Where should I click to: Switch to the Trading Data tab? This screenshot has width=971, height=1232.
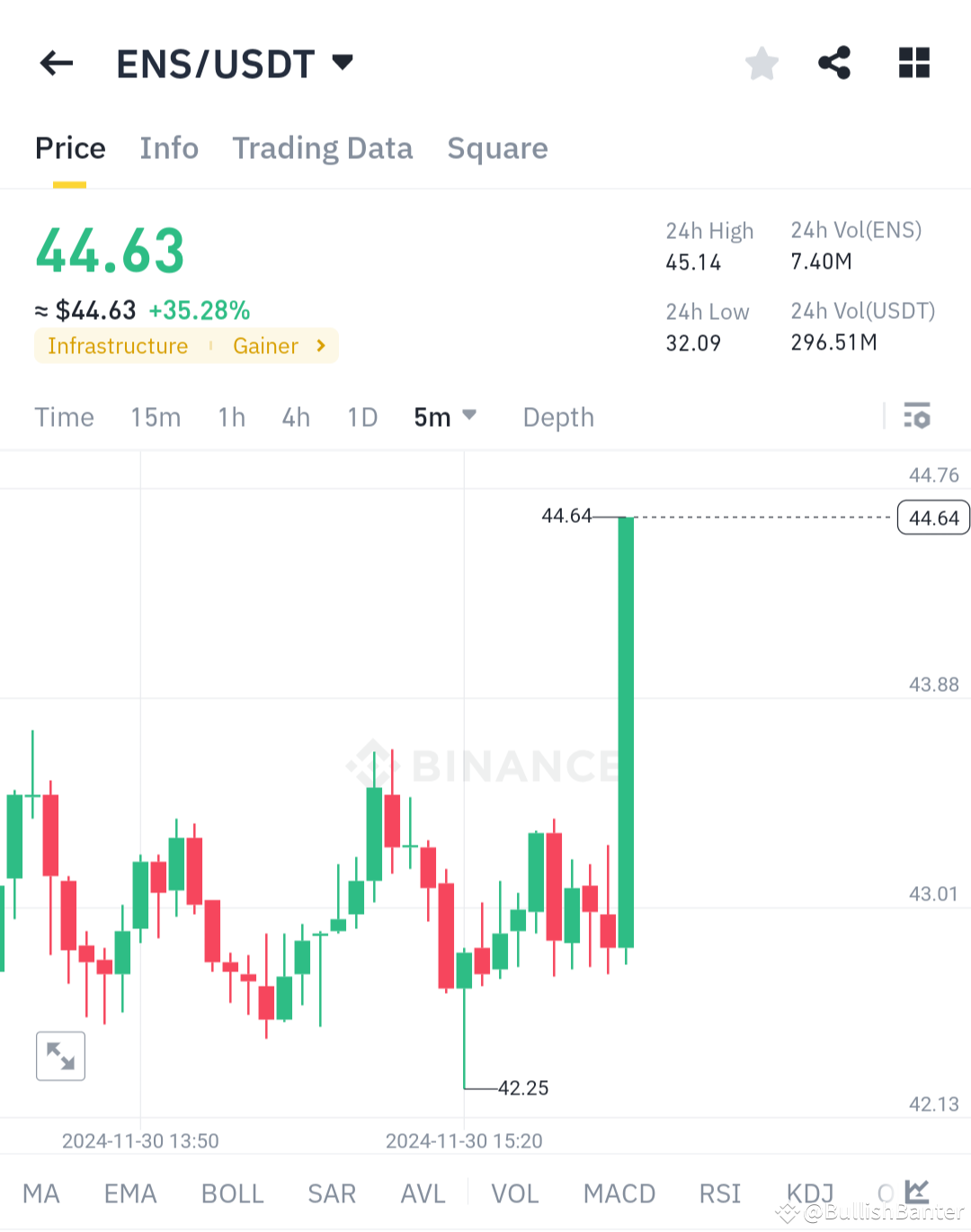pyautogui.click(x=322, y=148)
